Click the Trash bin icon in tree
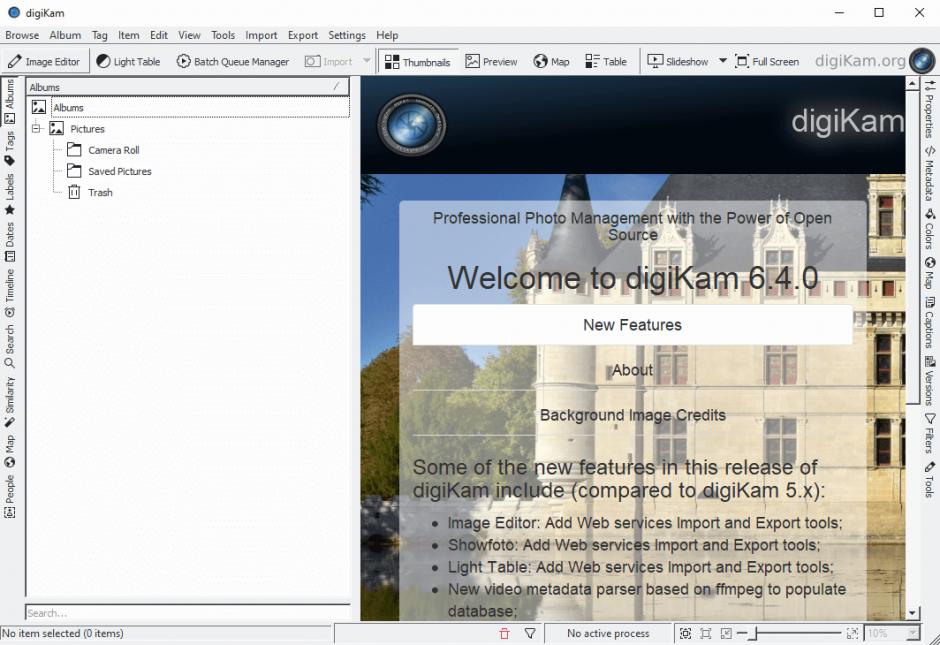 coord(74,192)
